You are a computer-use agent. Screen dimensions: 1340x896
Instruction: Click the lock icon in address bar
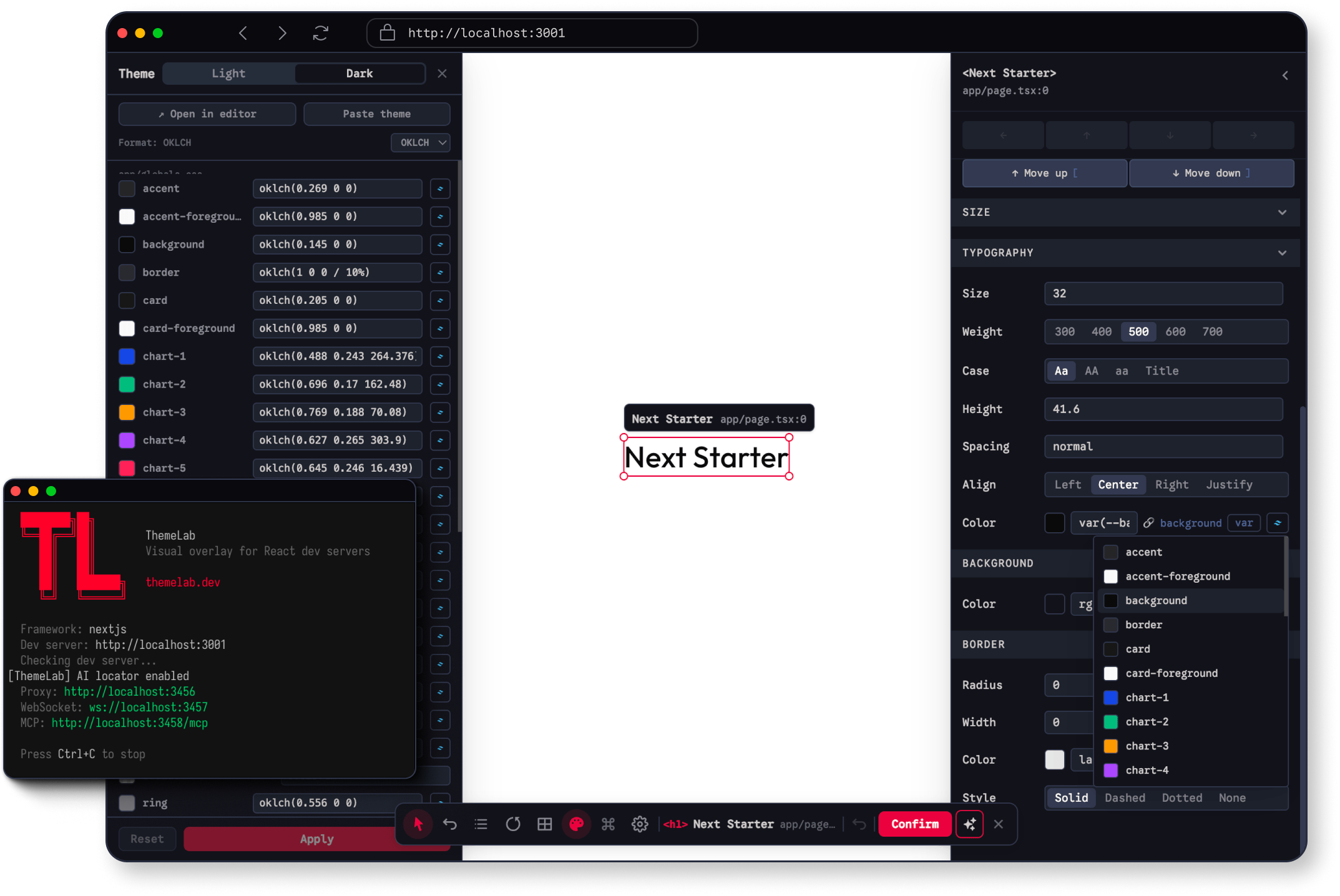click(388, 32)
